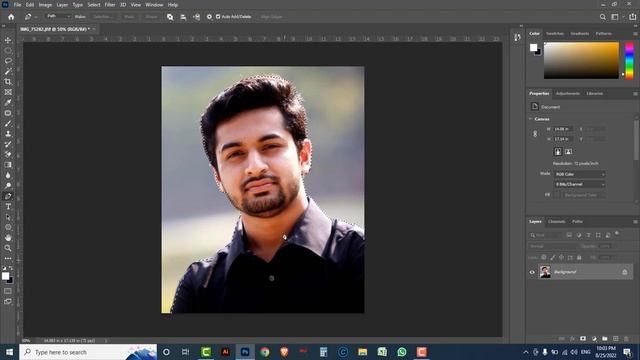
Task: Select the Path Selection tool
Action: tap(8, 217)
